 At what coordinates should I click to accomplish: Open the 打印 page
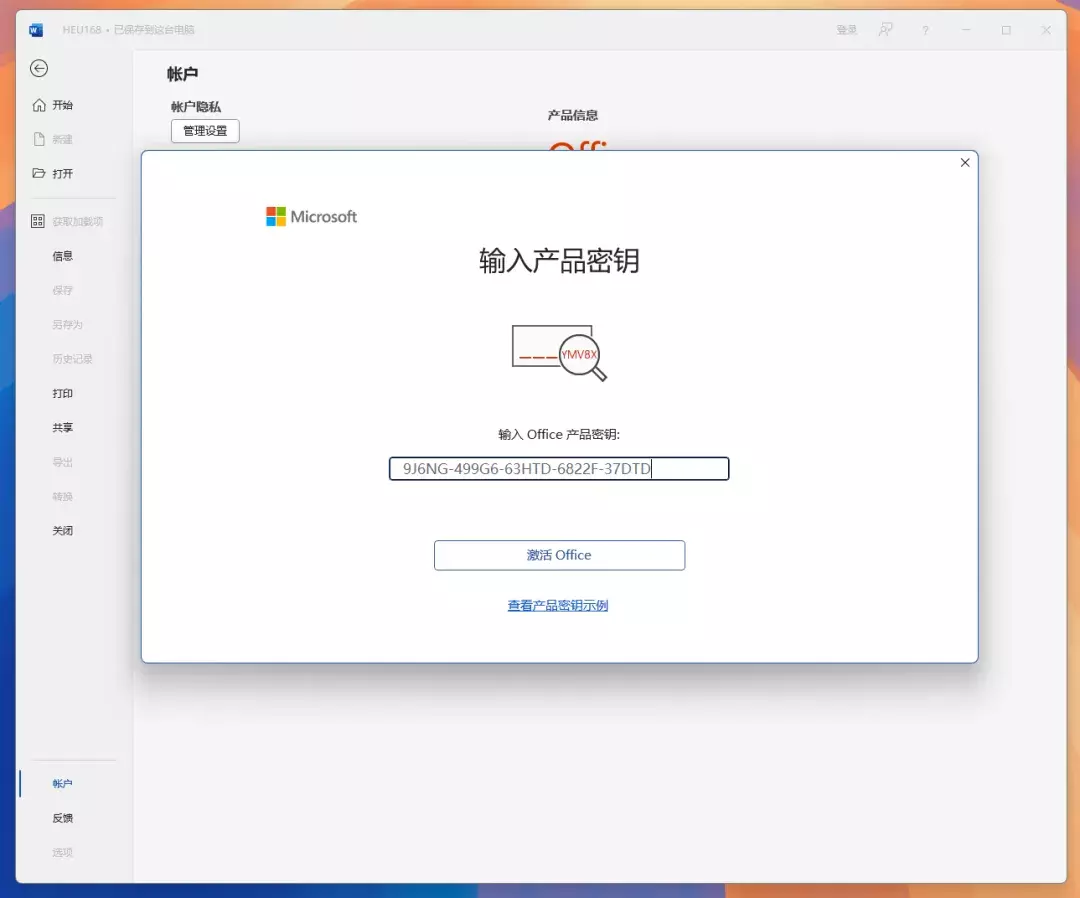tap(62, 393)
